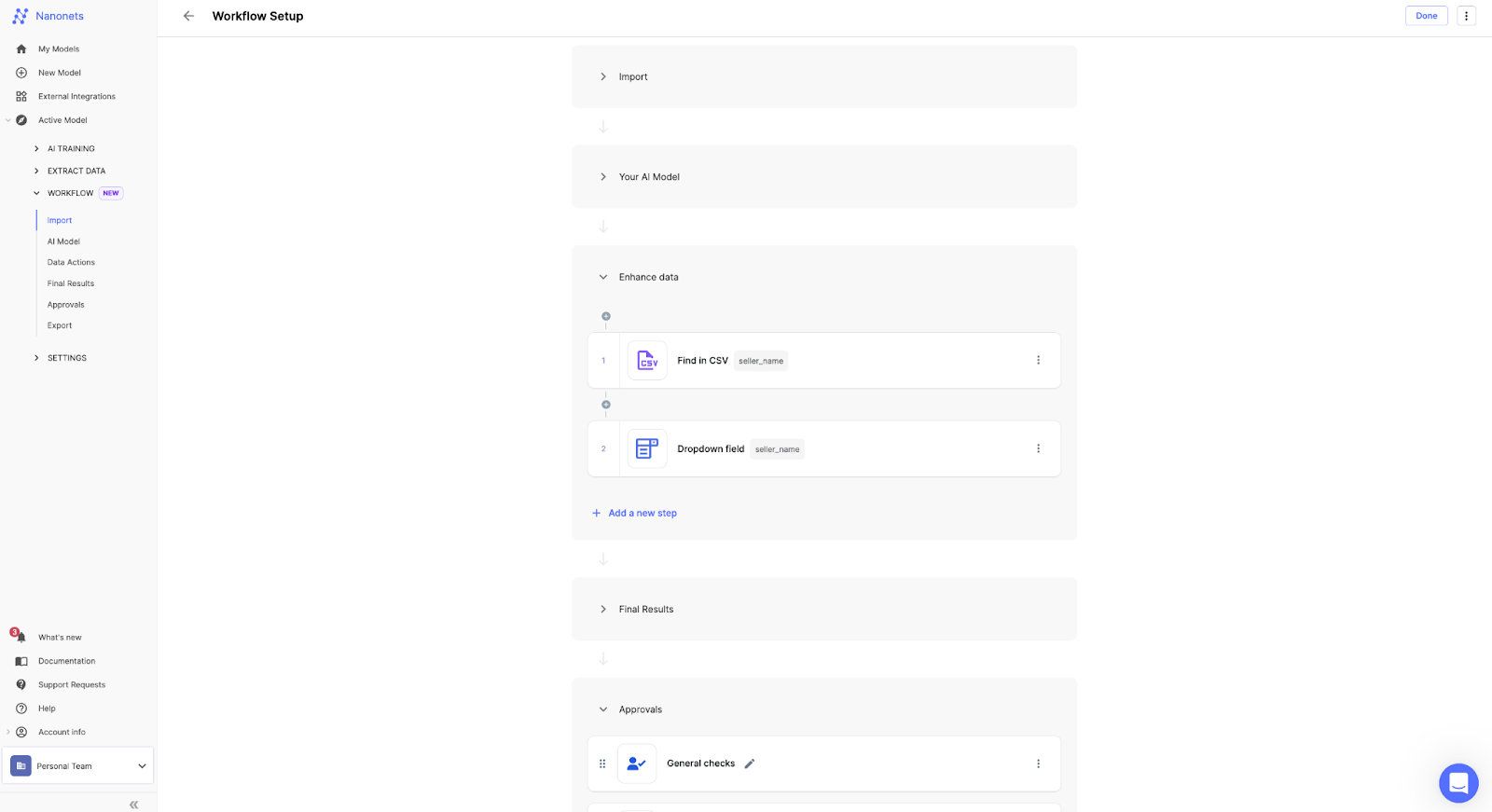Select Data Actions in workflow menu
The width and height of the screenshot is (1492, 812).
point(71,263)
